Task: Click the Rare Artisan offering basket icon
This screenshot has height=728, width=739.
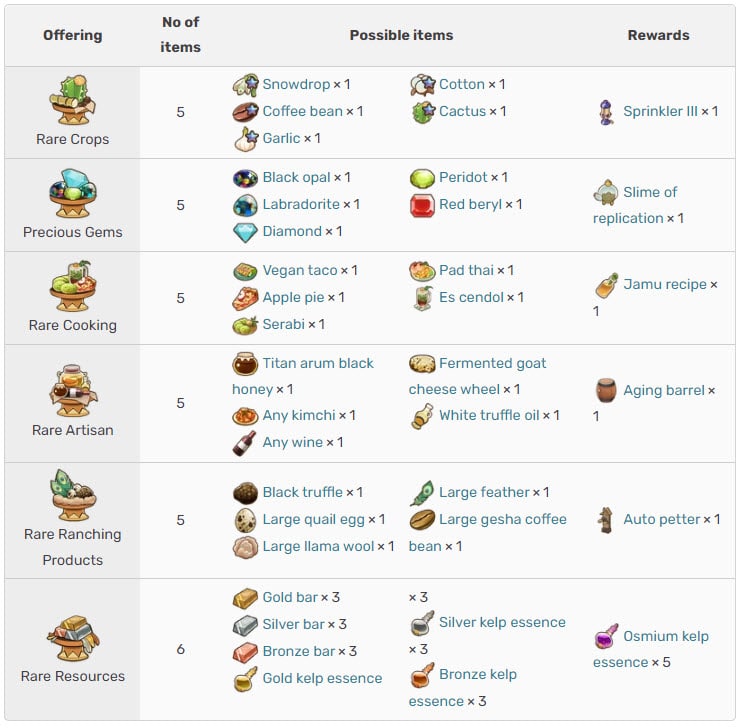Action: click(73, 391)
